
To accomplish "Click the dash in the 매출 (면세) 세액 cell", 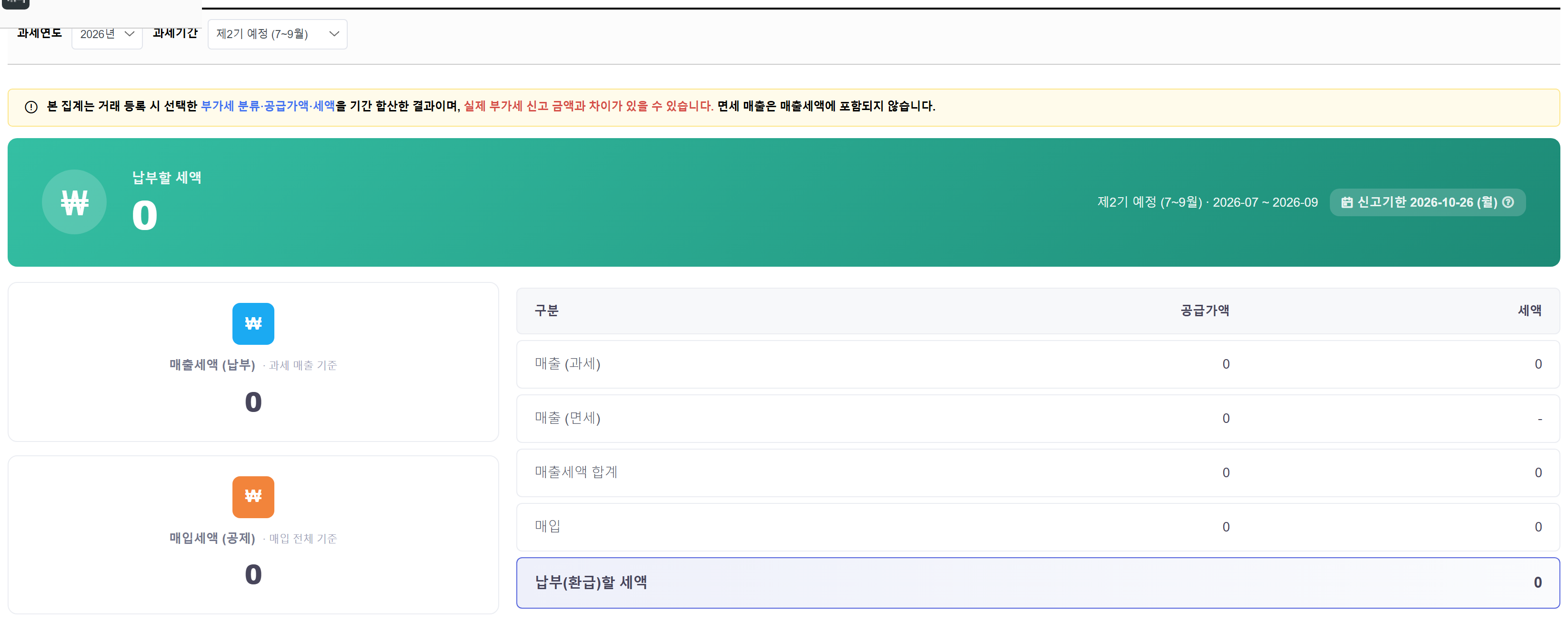I will click(x=1539, y=419).
